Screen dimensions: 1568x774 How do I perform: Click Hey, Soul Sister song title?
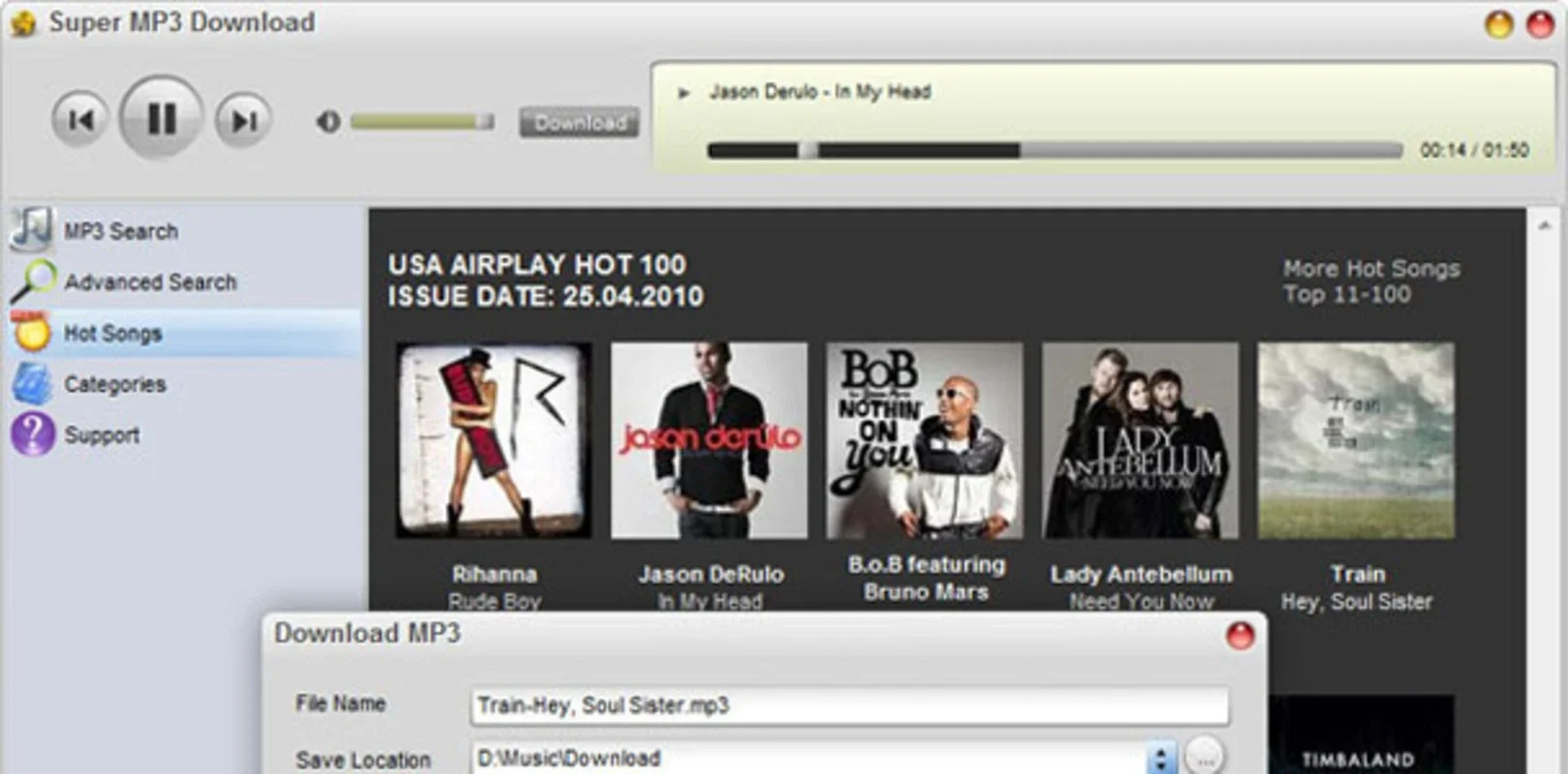pyautogui.click(x=1357, y=602)
